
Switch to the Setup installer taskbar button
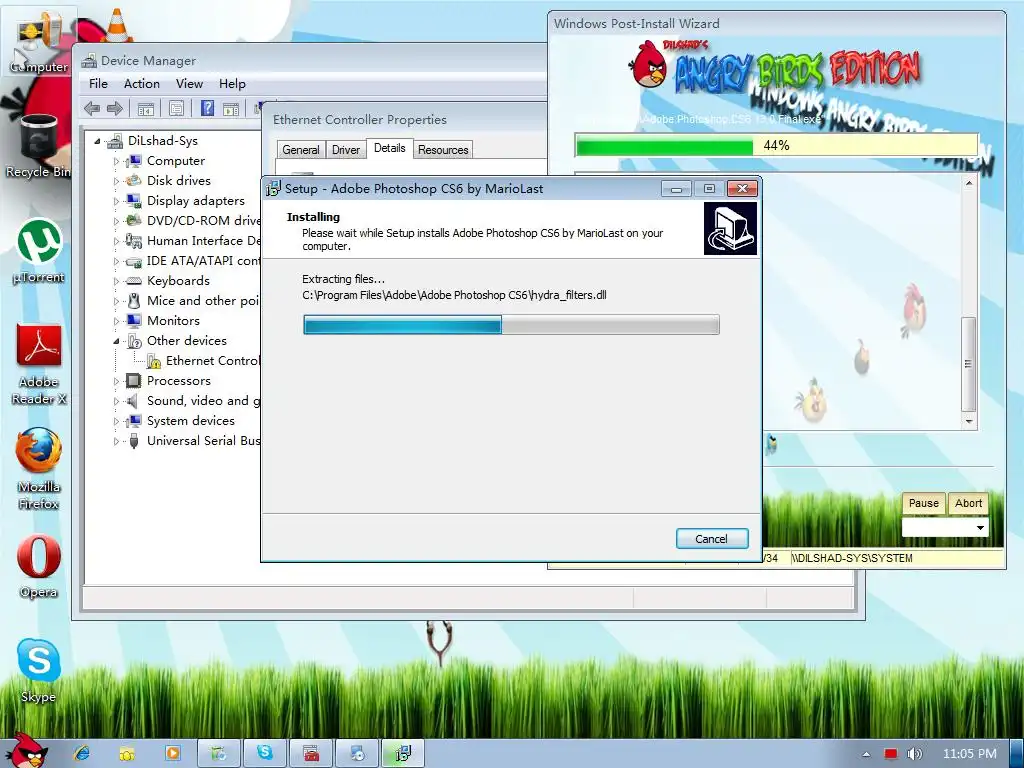403,753
